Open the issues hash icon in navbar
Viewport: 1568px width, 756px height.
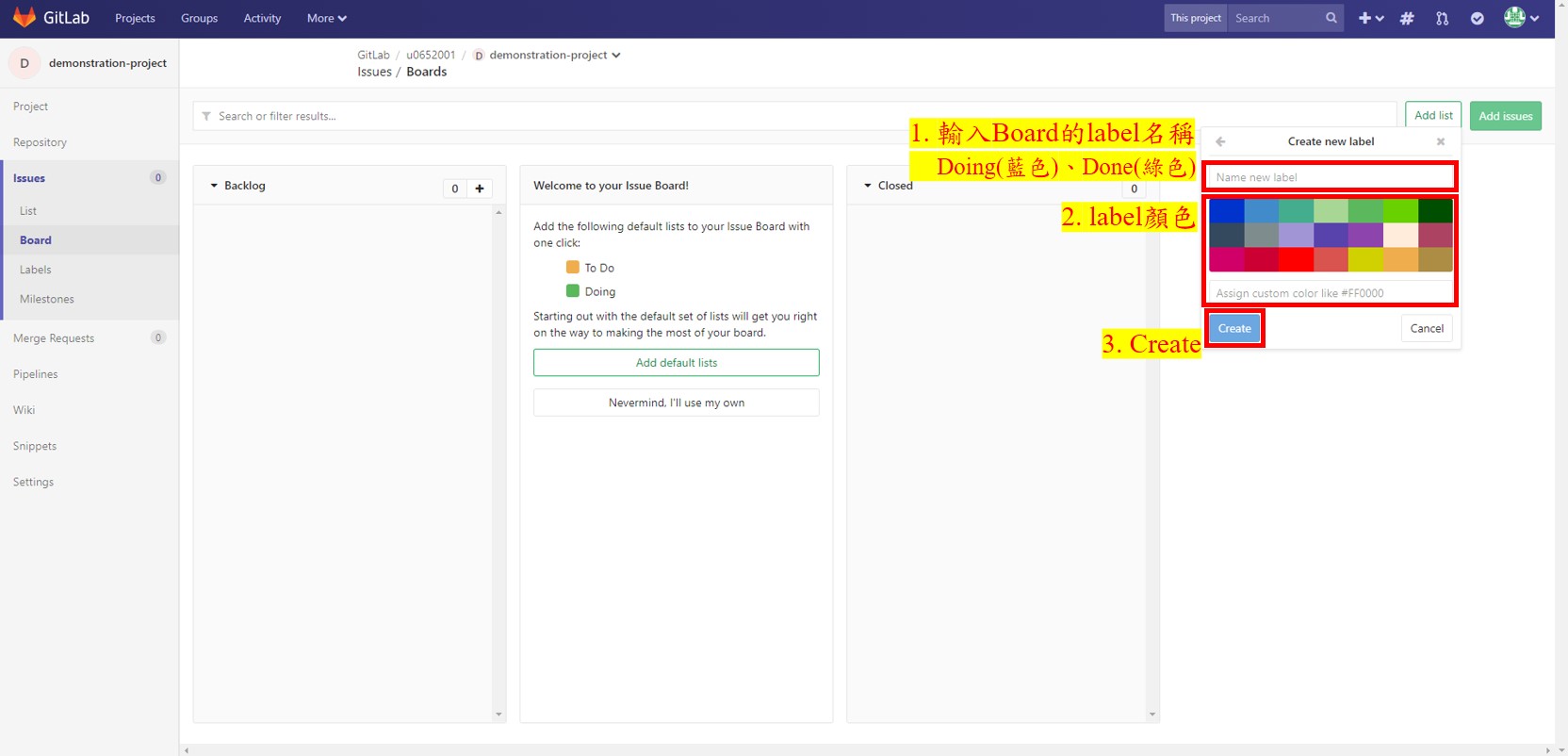pyautogui.click(x=1407, y=18)
